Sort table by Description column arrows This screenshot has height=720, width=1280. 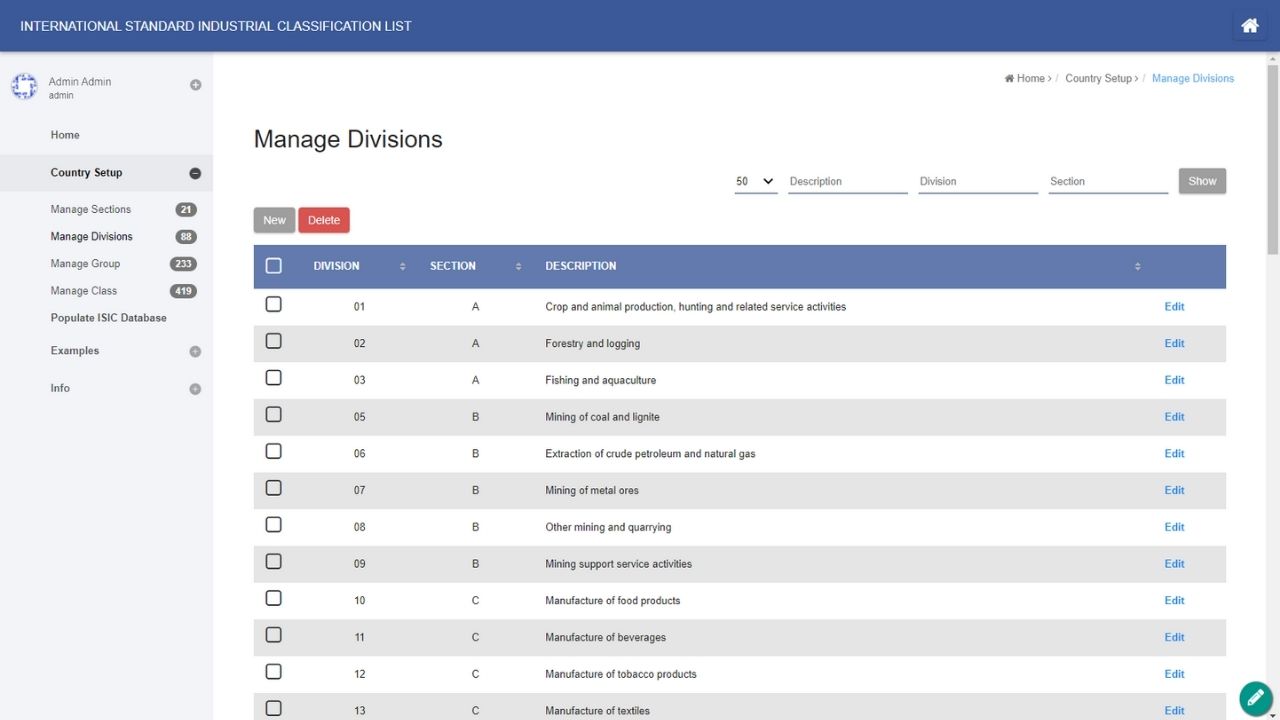[x=1137, y=266]
